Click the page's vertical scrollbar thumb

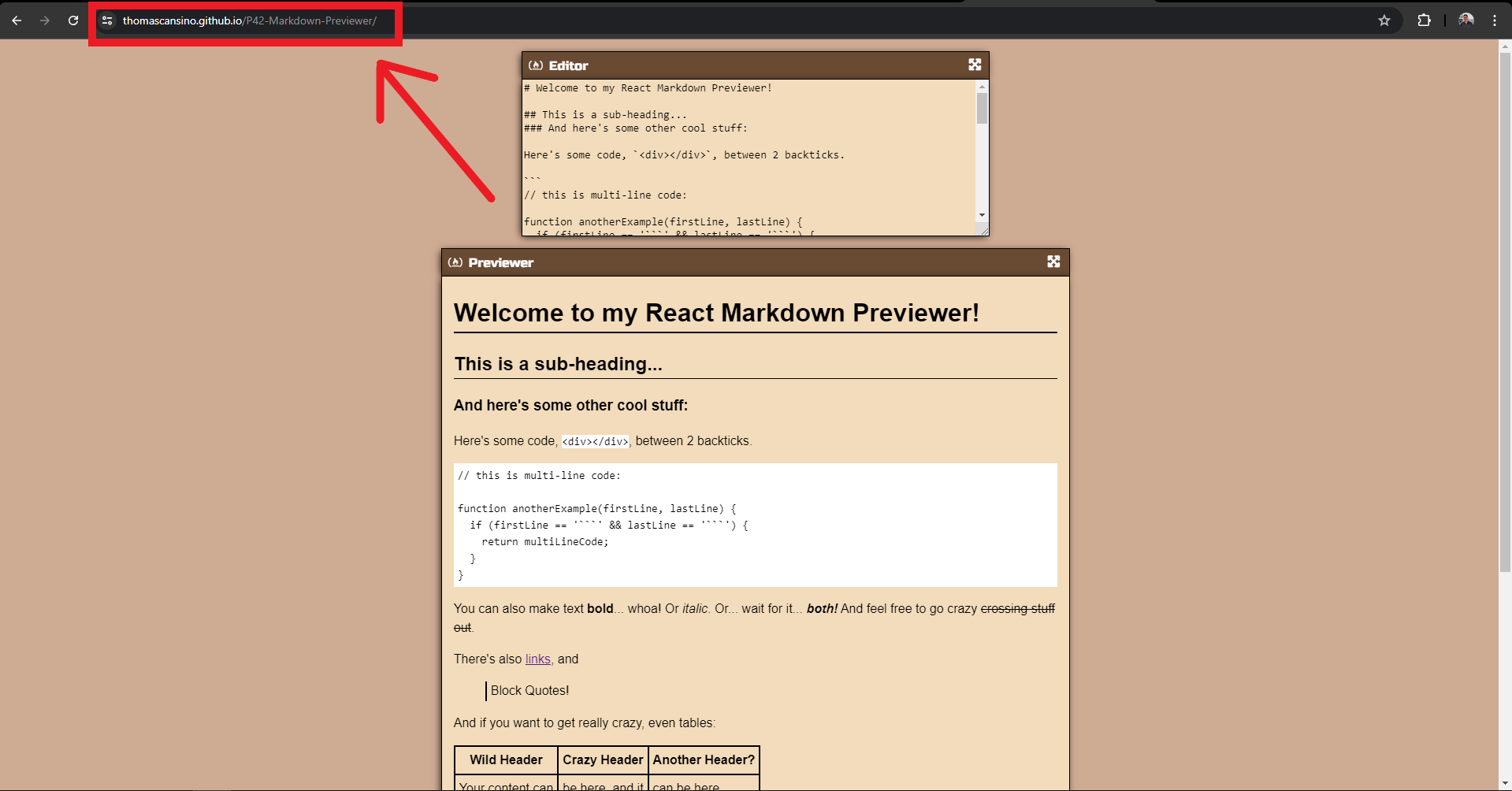click(1505, 312)
